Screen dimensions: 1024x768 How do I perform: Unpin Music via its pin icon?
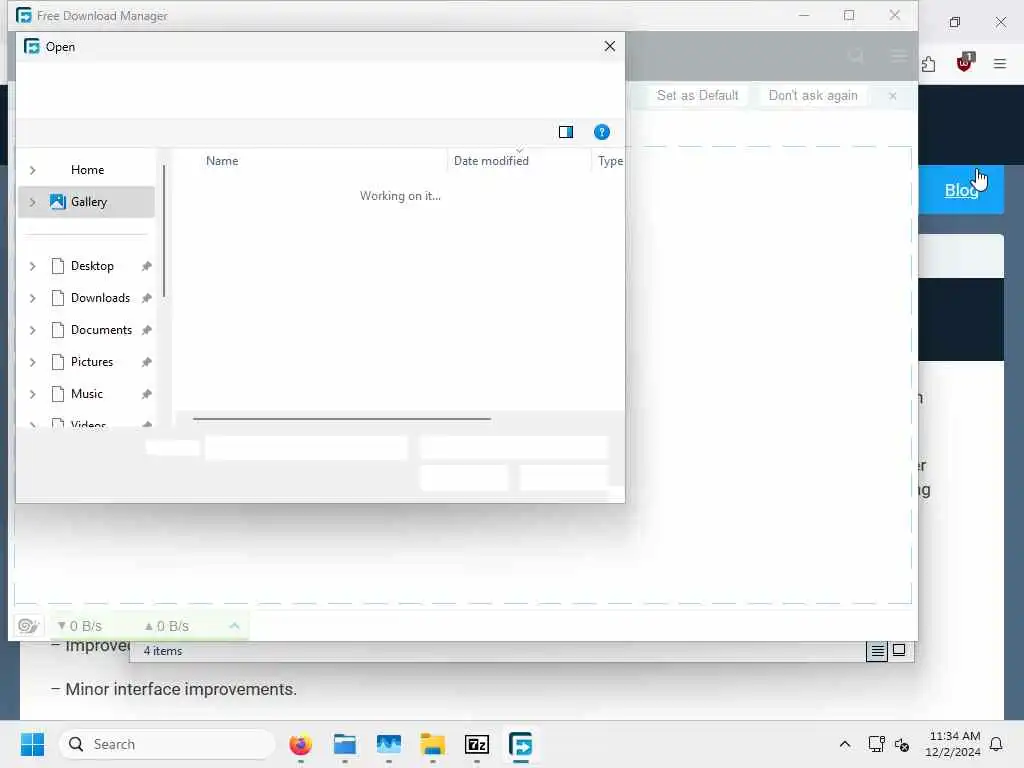click(146, 394)
